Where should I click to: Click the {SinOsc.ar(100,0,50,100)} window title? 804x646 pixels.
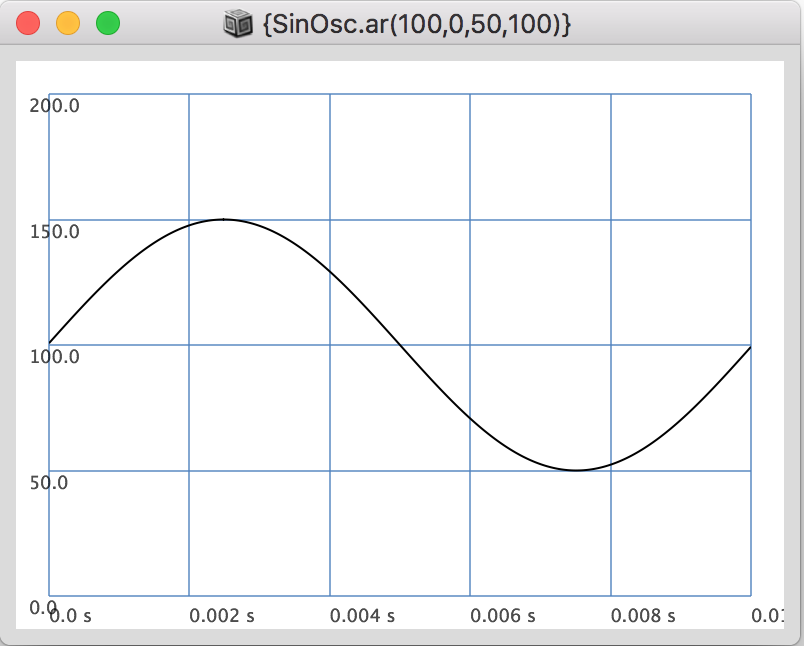416,23
